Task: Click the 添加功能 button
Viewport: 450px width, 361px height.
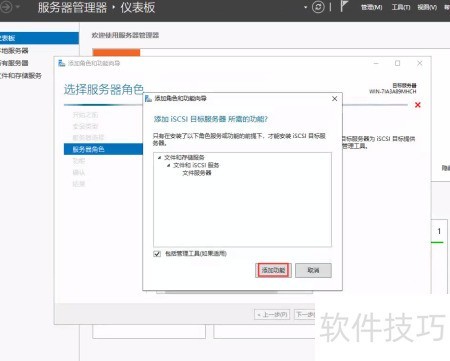Action: 273,270
